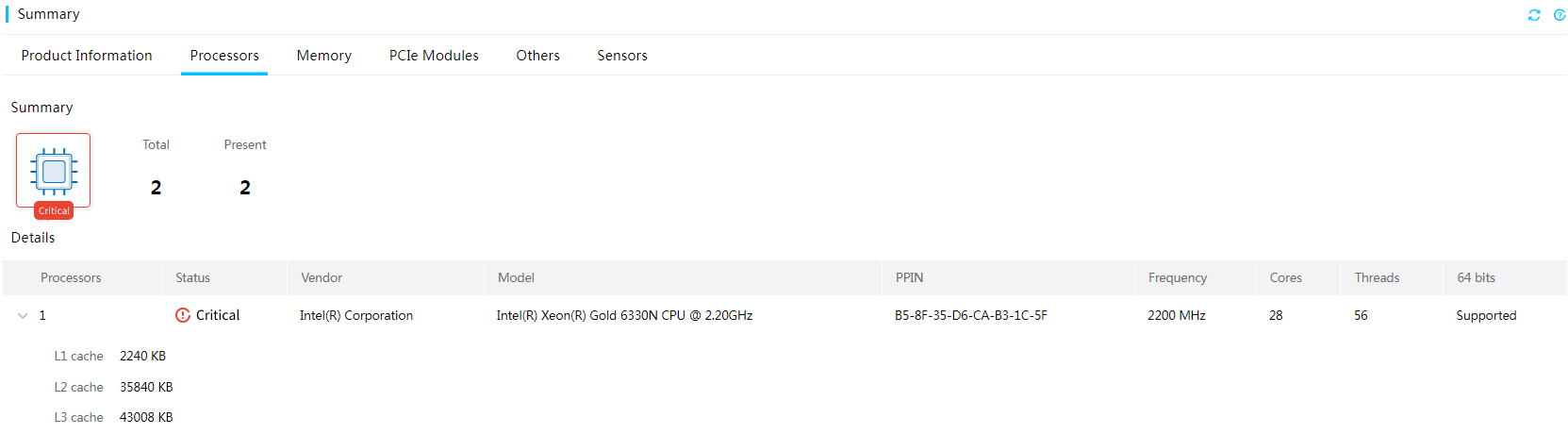Click the Intel Xeon Gold 6330N model text
1568x434 pixels.
tap(624, 315)
